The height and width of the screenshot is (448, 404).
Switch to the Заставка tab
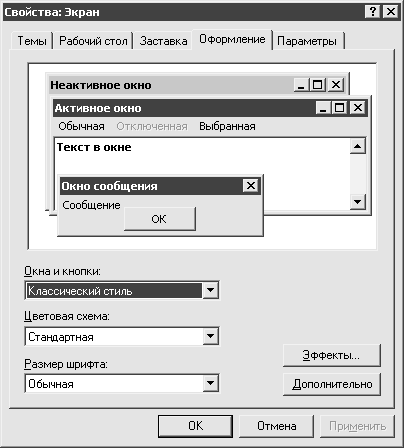163,41
